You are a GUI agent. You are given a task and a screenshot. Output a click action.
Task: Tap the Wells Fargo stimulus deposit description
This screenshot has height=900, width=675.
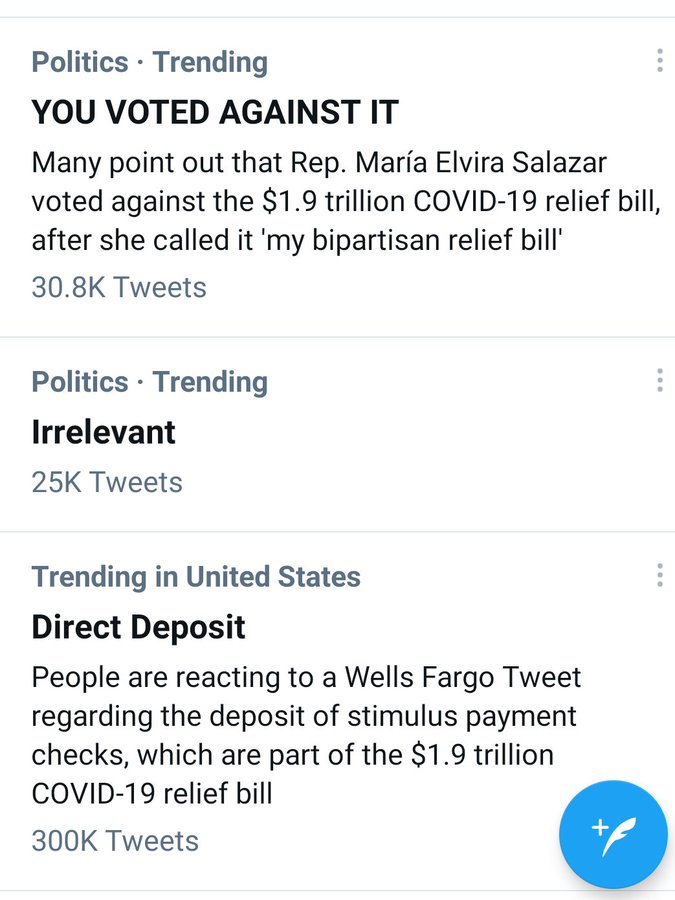tap(306, 736)
